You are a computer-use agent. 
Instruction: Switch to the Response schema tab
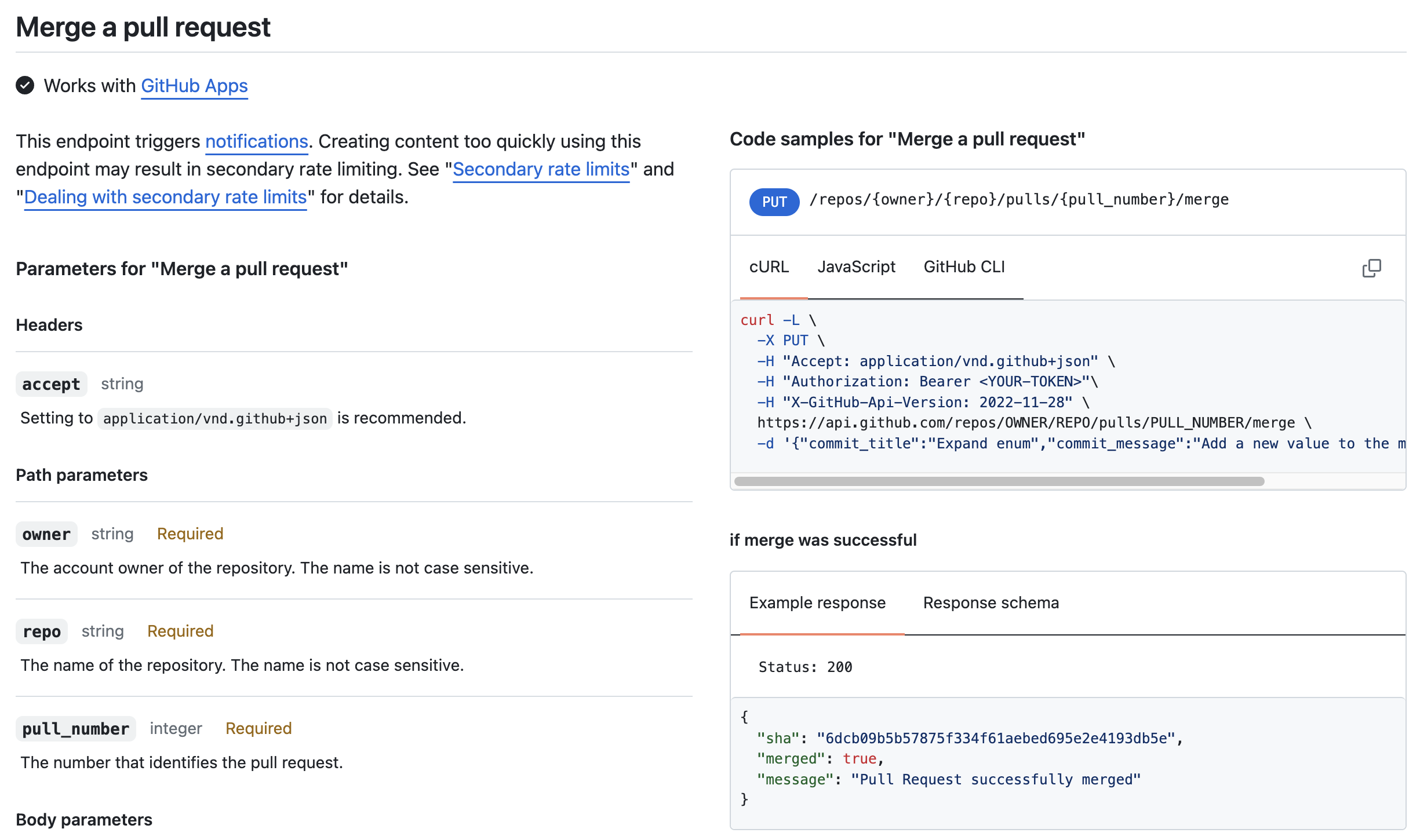[991, 603]
